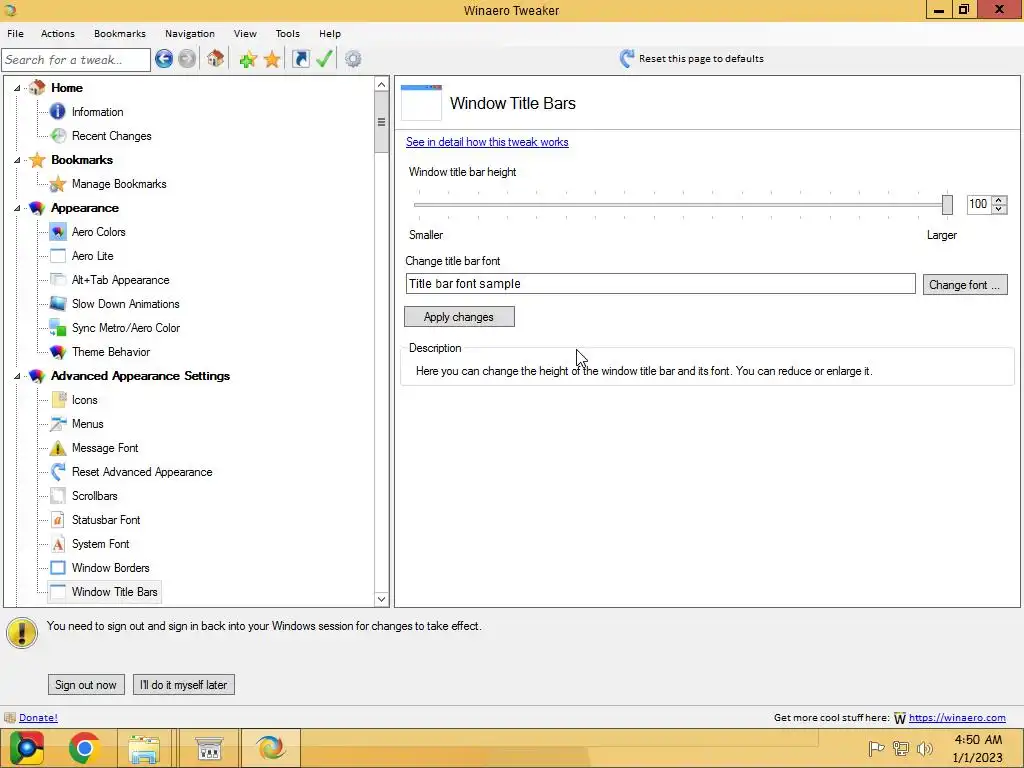Click the Message Font warning icon

point(58,448)
